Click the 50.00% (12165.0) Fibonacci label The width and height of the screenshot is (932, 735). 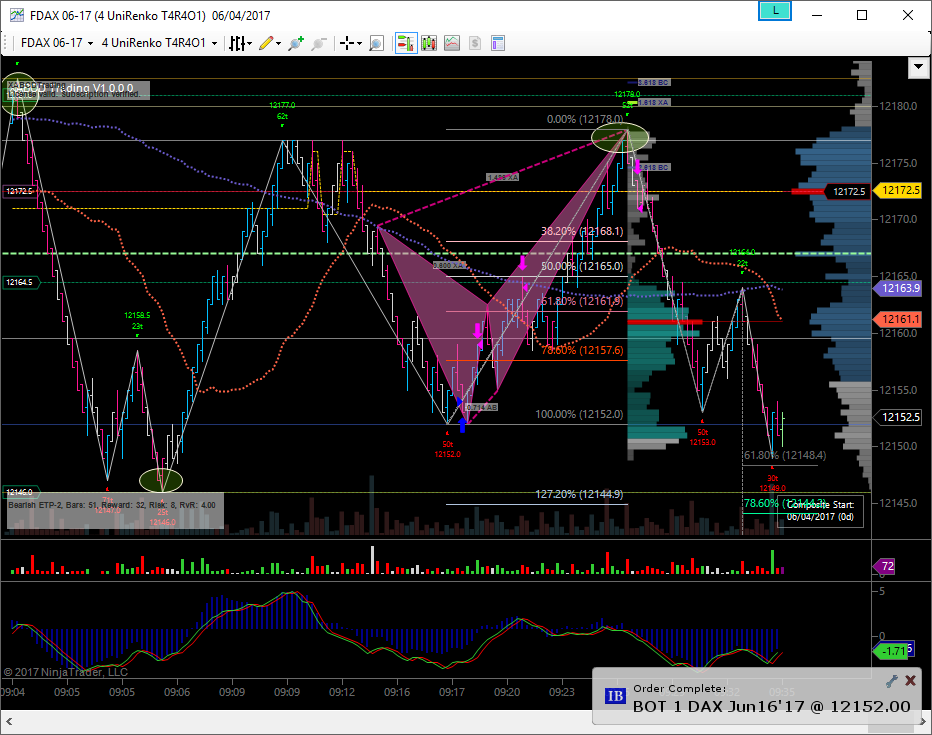(x=582, y=266)
